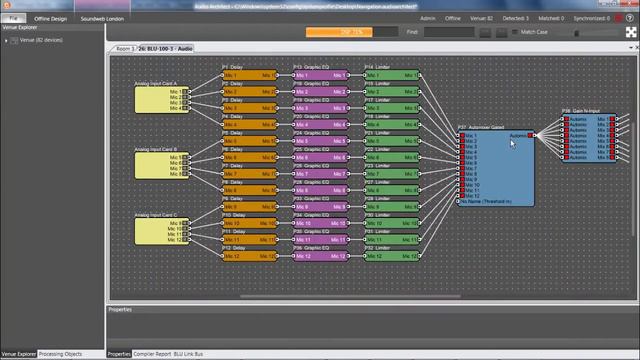
Task: Click the find previous button
Action: pyautogui.click(x=485, y=33)
